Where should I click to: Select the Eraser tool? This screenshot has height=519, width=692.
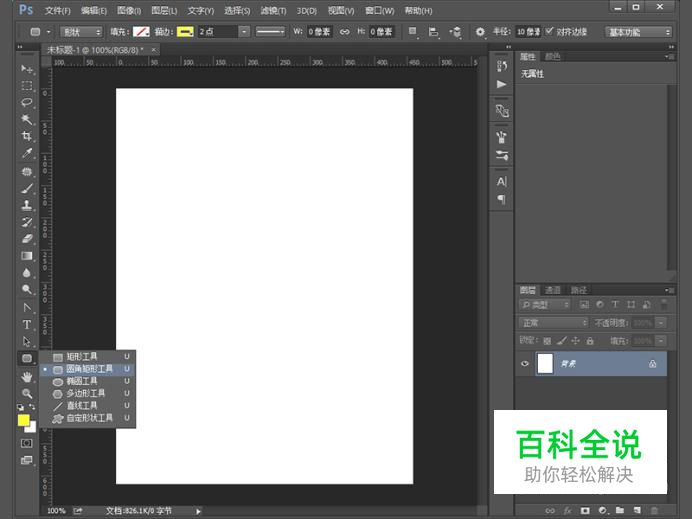pos(27,239)
